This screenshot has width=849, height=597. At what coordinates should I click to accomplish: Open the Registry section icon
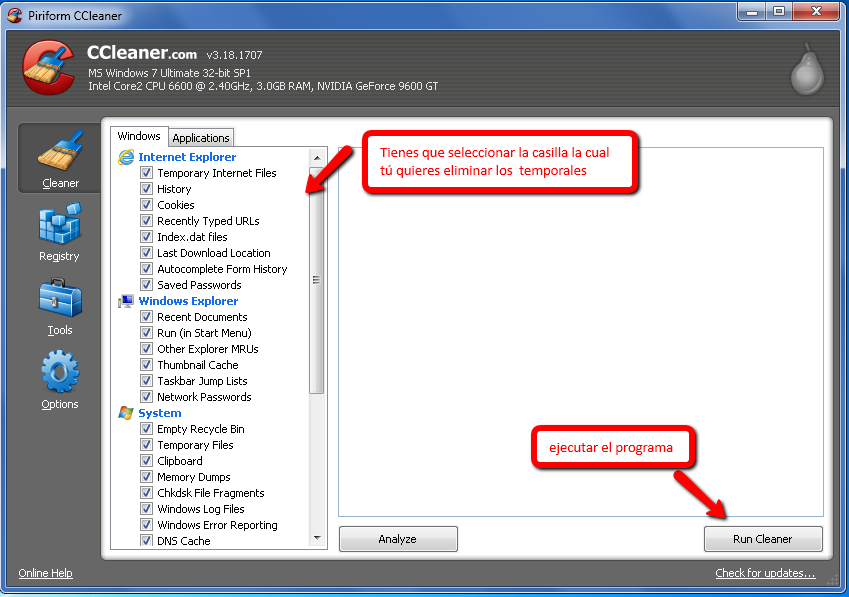click(59, 226)
